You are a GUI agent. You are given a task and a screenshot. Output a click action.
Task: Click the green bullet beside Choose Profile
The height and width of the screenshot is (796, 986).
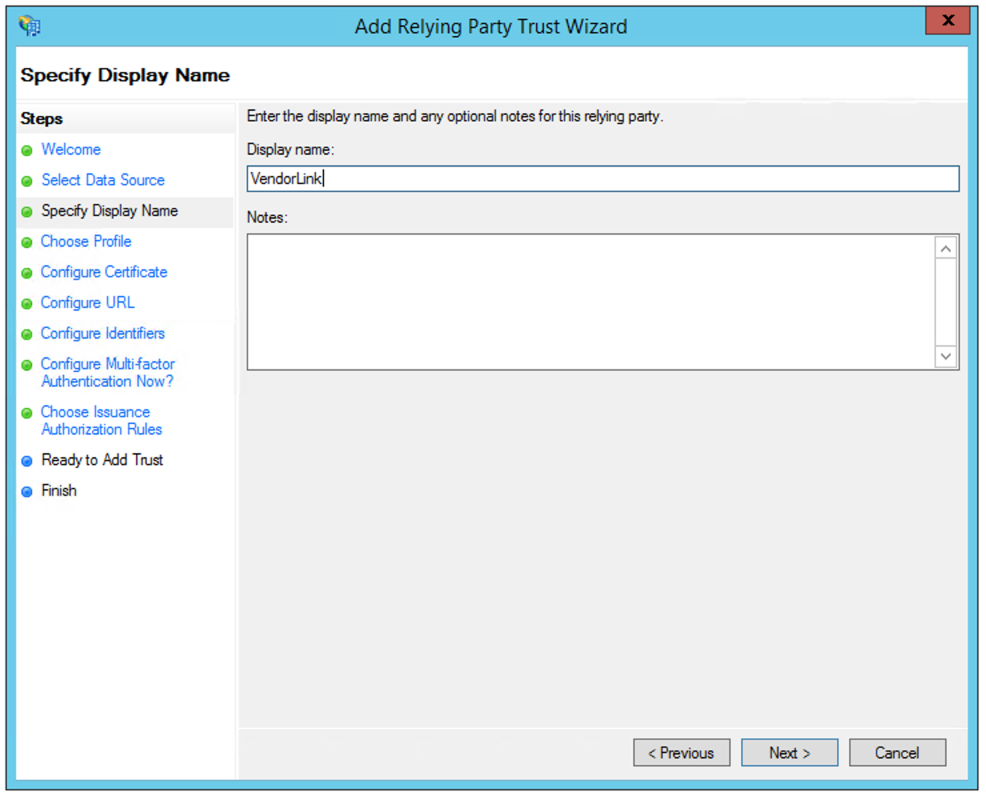click(26, 243)
